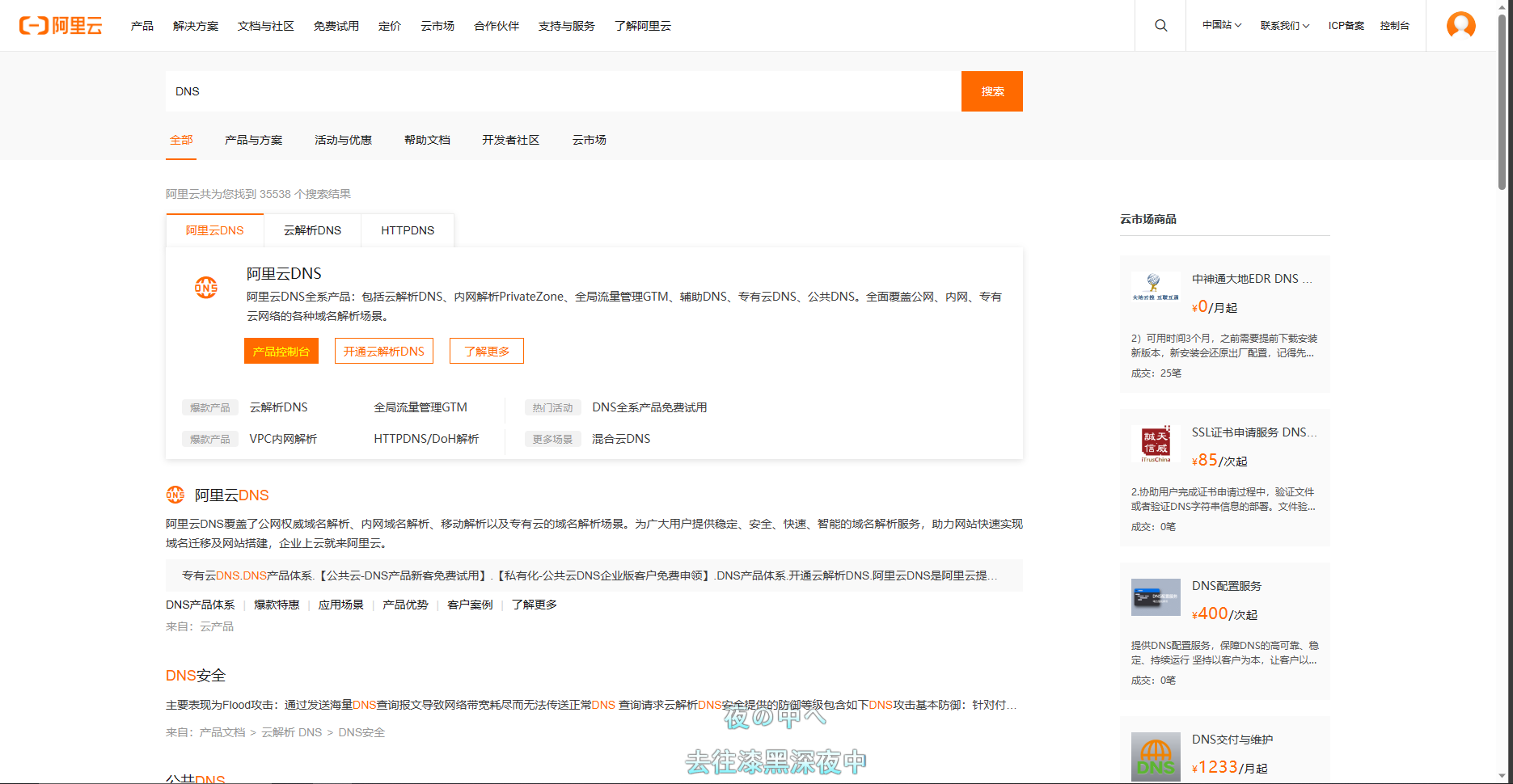This screenshot has height=784, width=1513.
Task: Click the 开通云解析DNS button
Action: (x=384, y=351)
